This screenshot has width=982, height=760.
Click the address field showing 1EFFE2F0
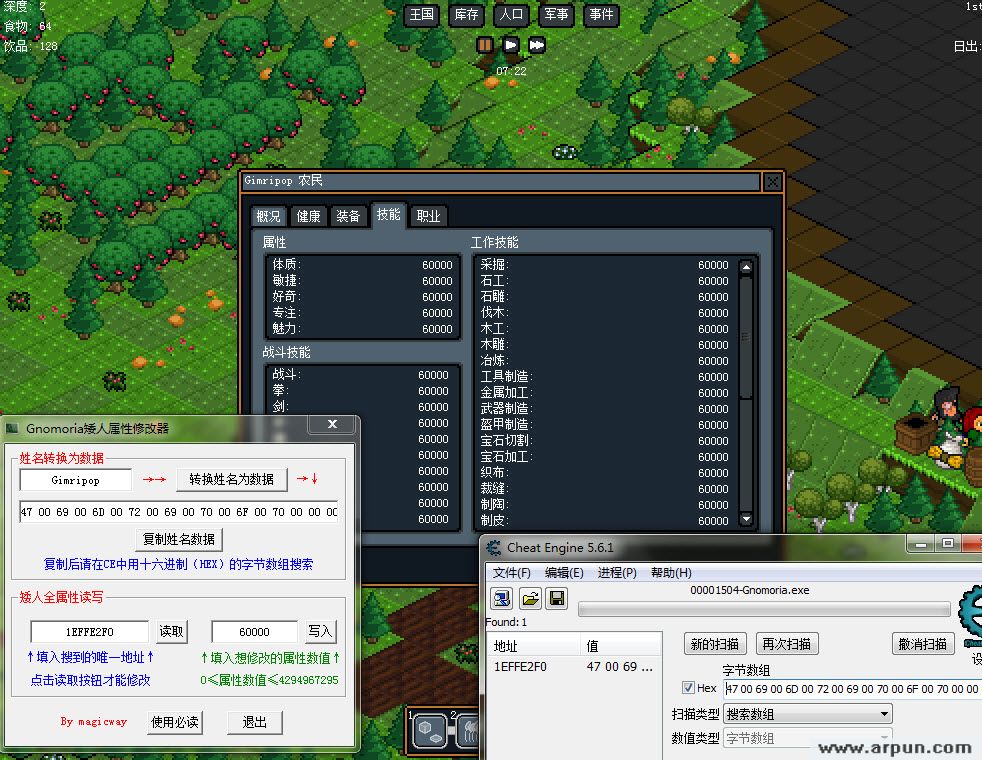[90, 632]
